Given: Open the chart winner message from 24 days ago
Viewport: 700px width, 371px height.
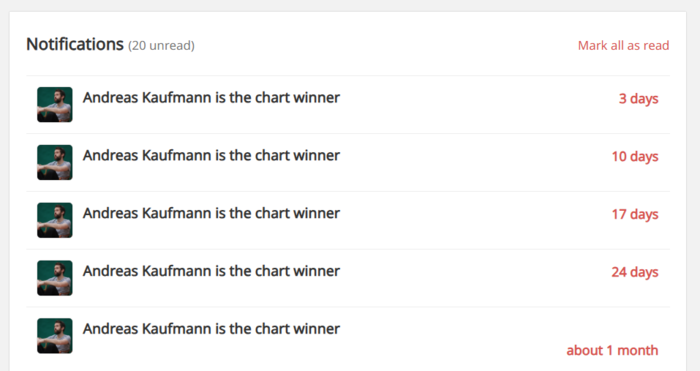Looking at the screenshot, I should pyautogui.click(x=211, y=271).
